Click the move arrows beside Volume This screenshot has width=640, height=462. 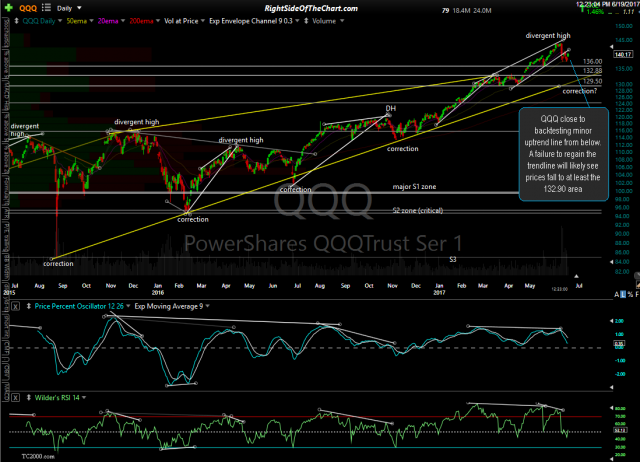pyautogui.click(x=306, y=21)
